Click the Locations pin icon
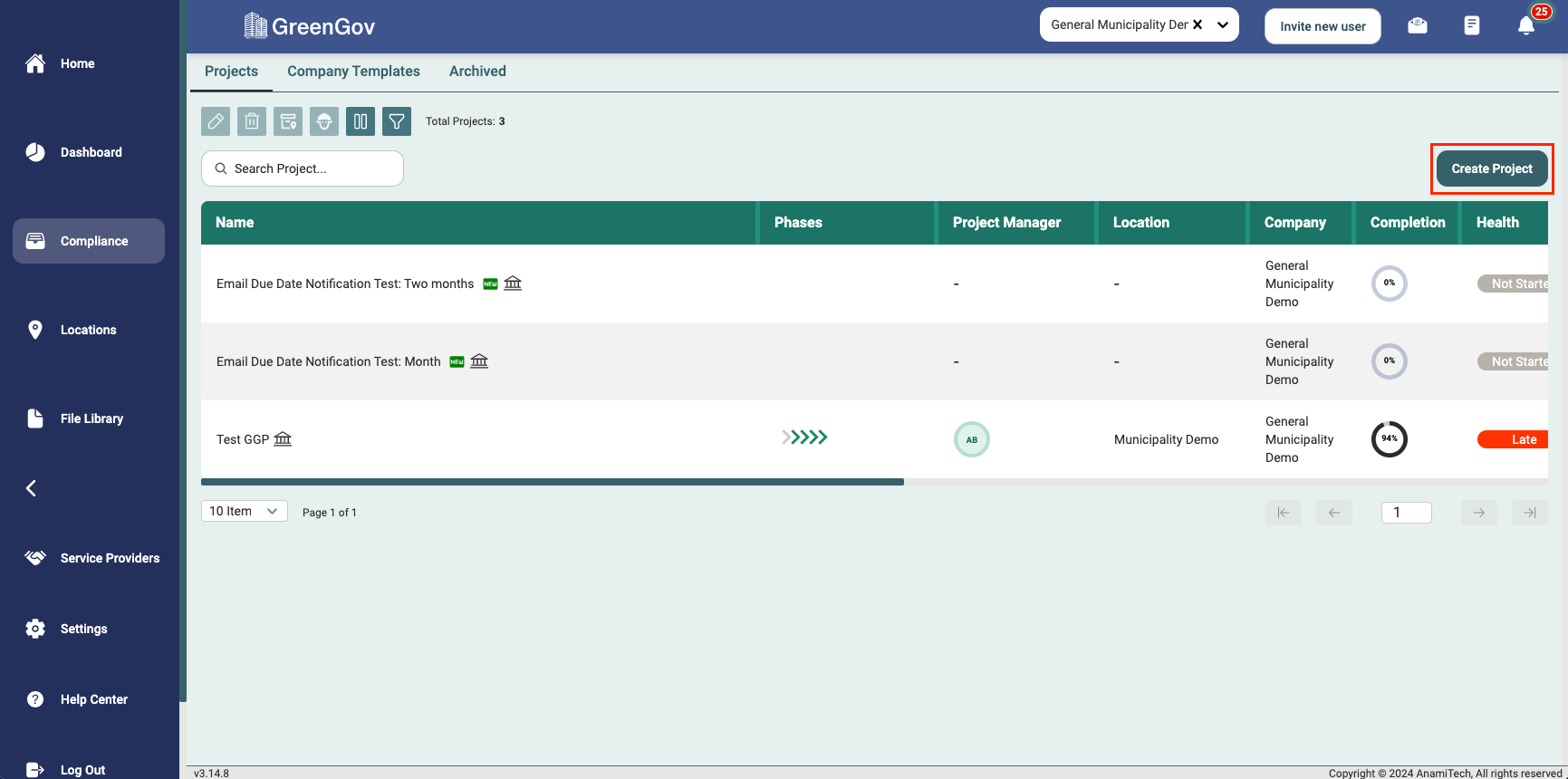 (x=35, y=330)
